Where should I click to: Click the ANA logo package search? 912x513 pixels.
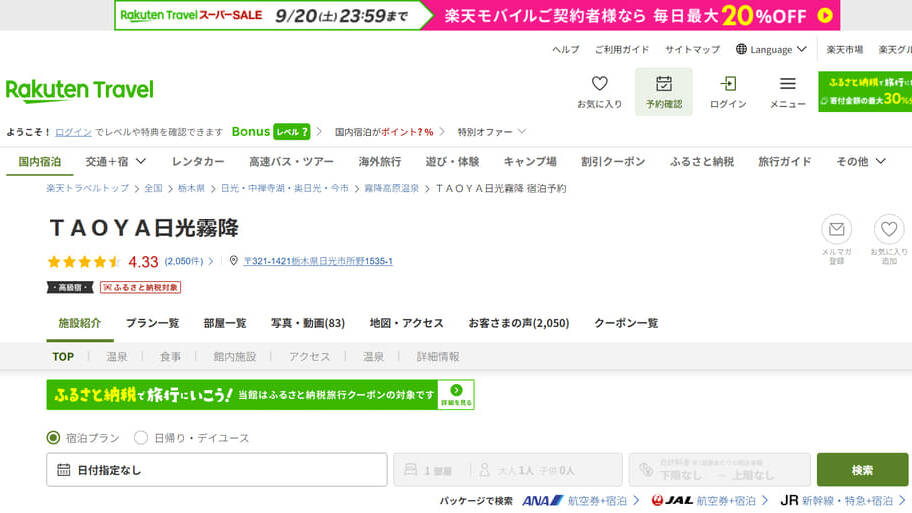tap(542, 500)
